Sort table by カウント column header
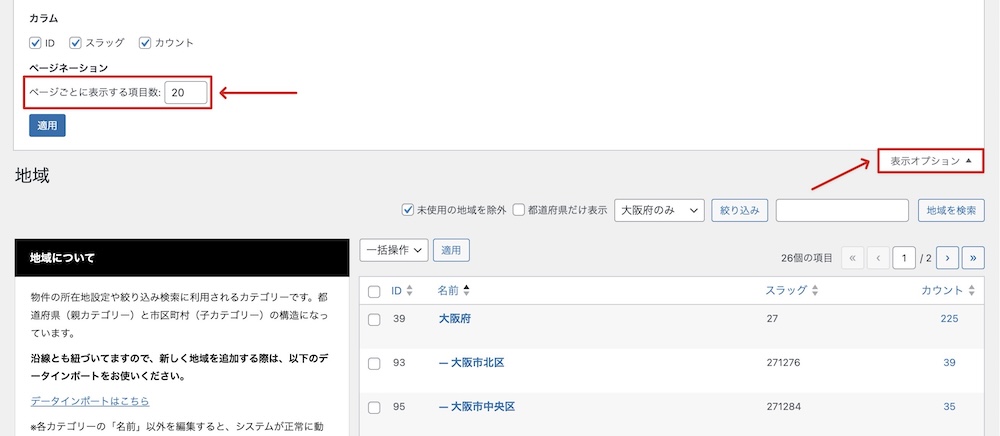 coord(948,291)
